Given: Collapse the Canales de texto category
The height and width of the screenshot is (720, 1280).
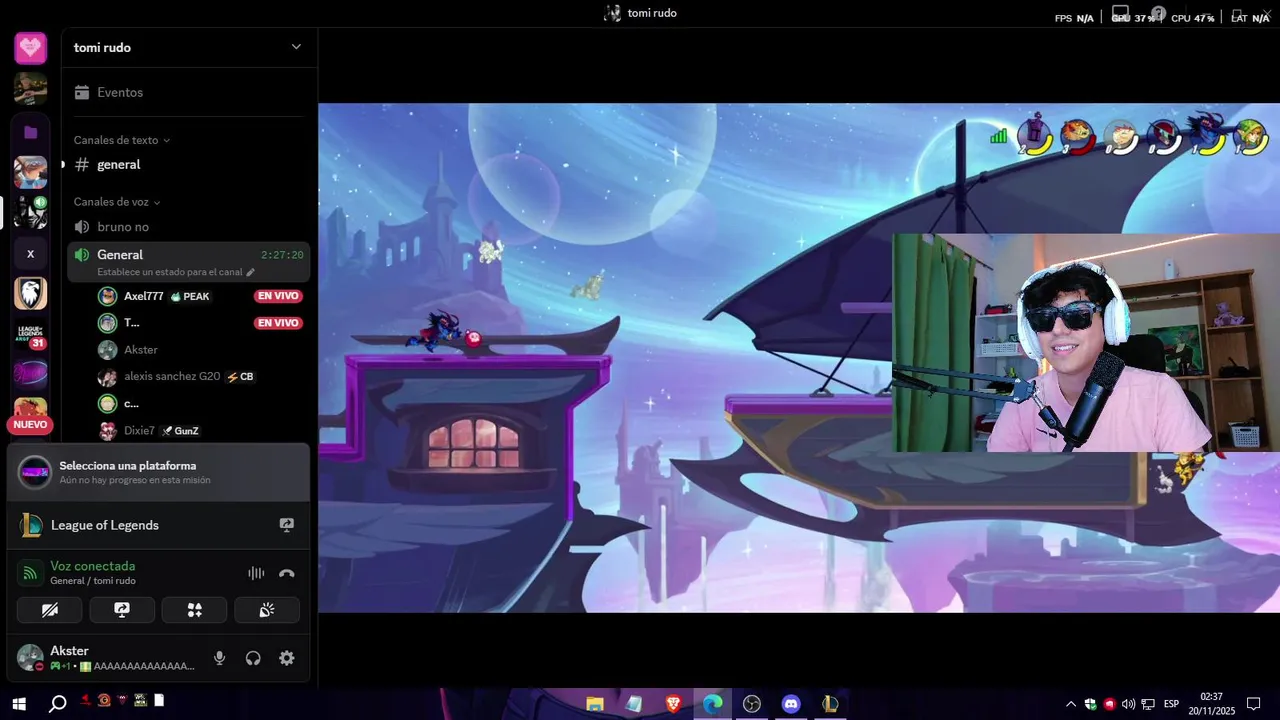Looking at the screenshot, I should [121, 140].
